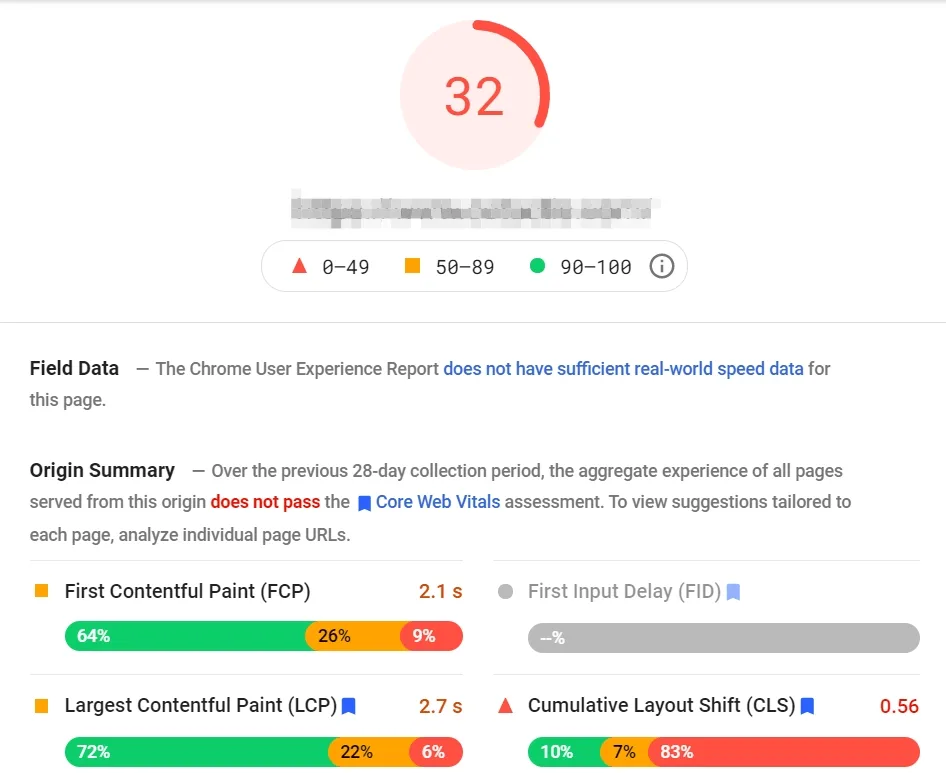This screenshot has width=946, height=773.
Task: Expand the Origin Summary section
Action: [x=101, y=470]
